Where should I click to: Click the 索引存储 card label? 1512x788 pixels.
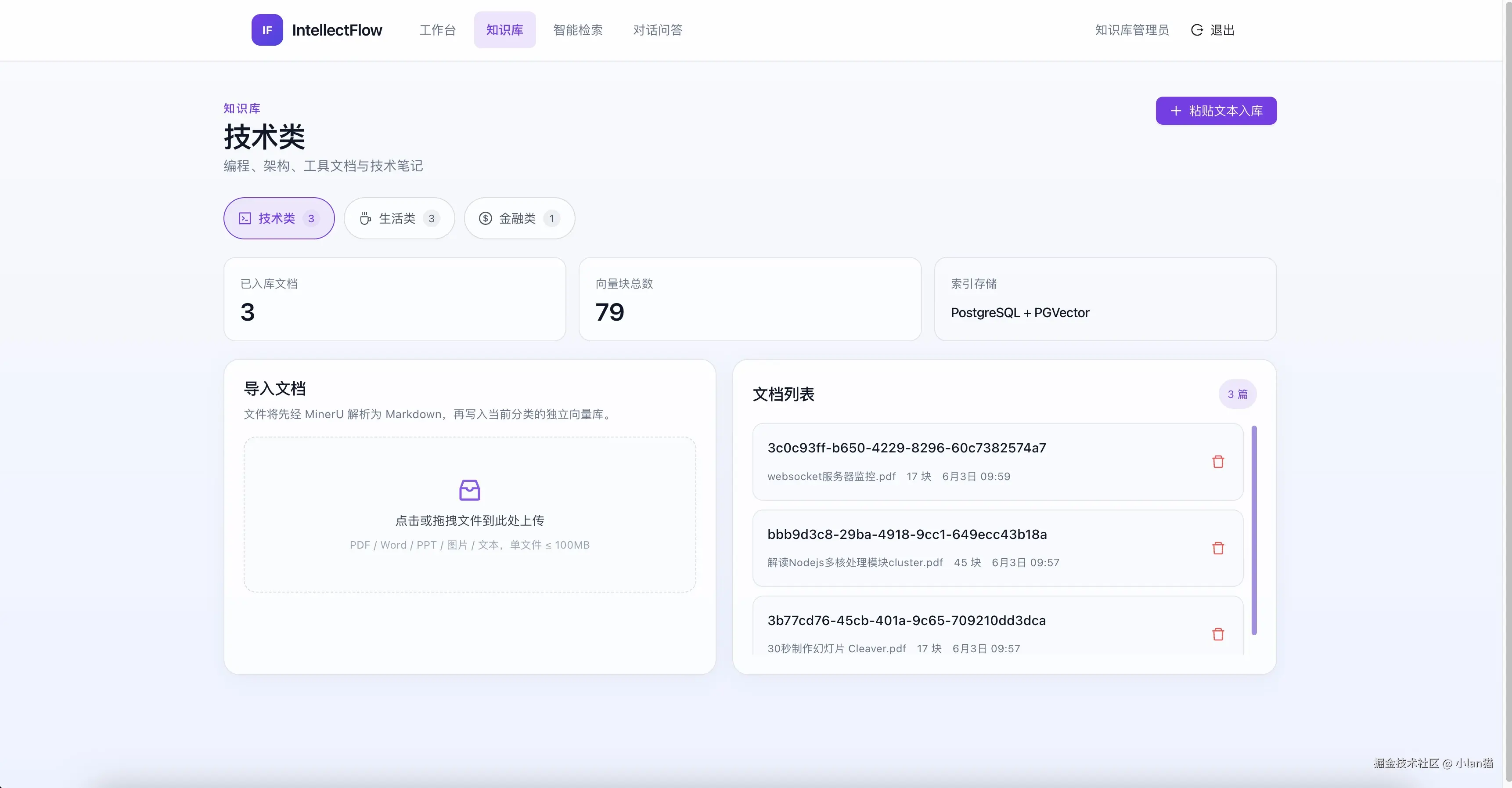tap(974, 284)
